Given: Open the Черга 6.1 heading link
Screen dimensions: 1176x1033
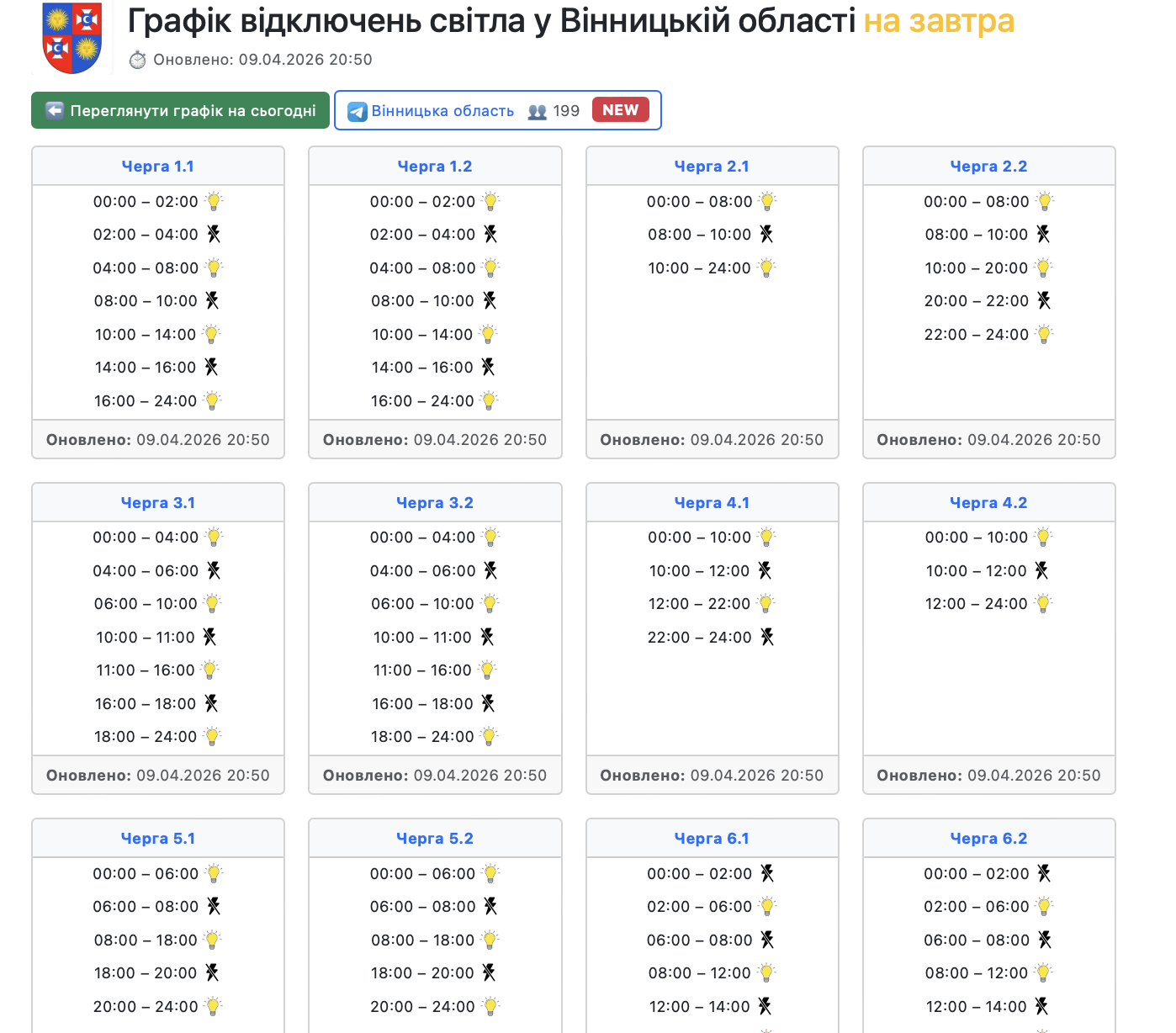Looking at the screenshot, I should [x=712, y=839].
